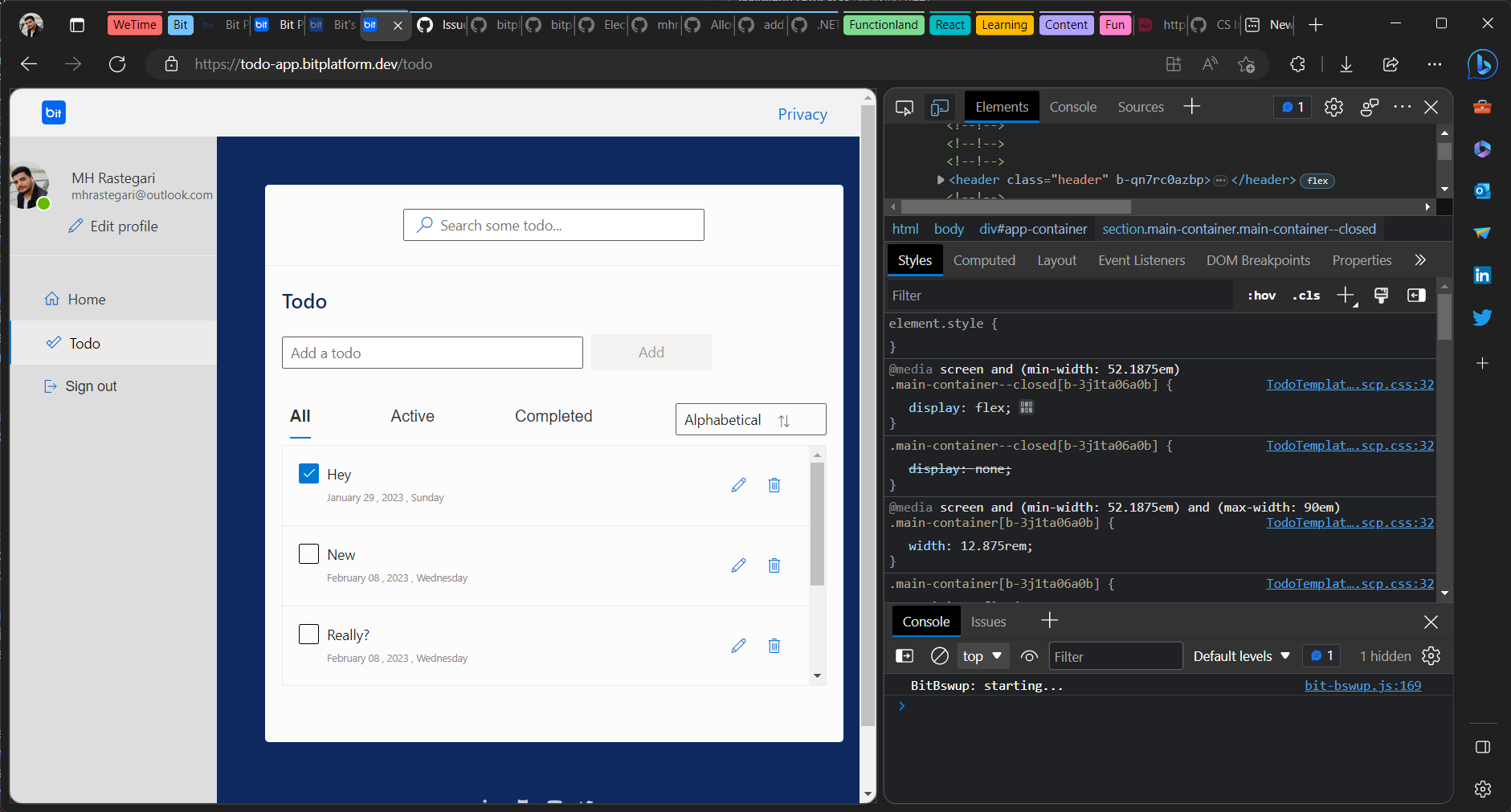Select the inspect element tool in DevTools

(x=905, y=106)
